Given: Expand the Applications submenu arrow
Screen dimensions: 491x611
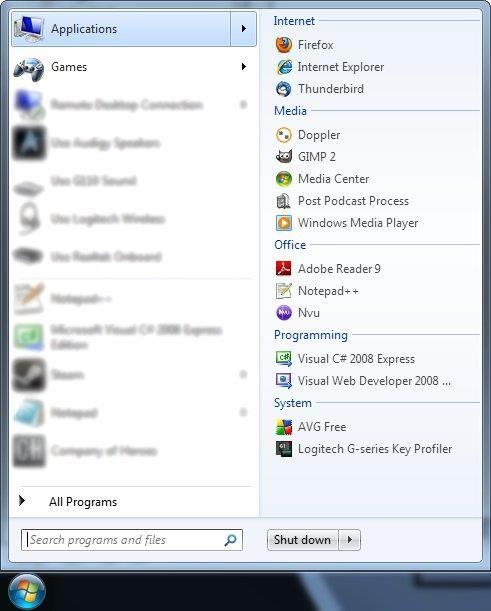Looking at the screenshot, I should (244, 29).
